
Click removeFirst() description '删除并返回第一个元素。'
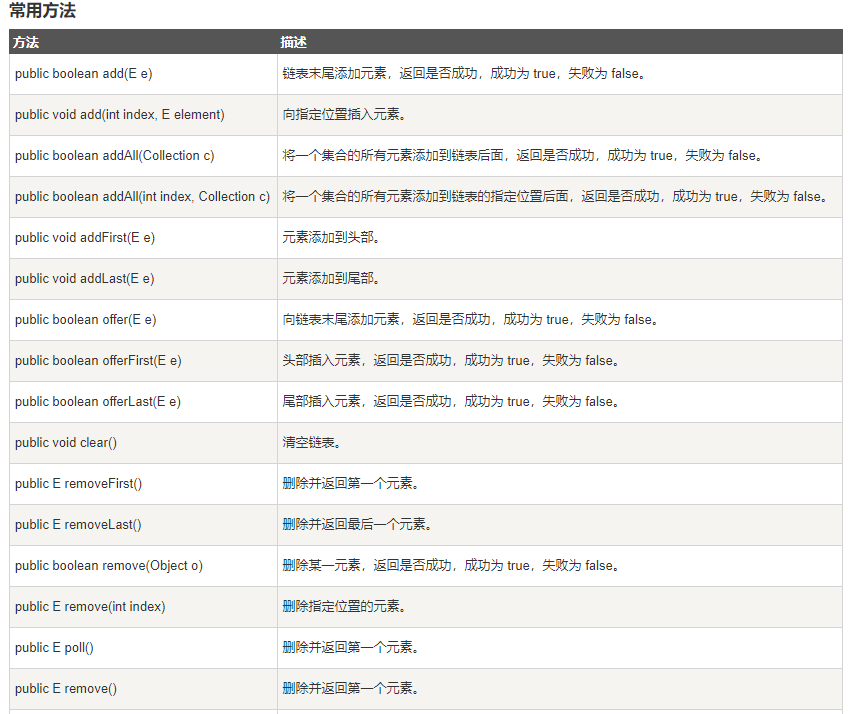pyautogui.click(x=351, y=484)
